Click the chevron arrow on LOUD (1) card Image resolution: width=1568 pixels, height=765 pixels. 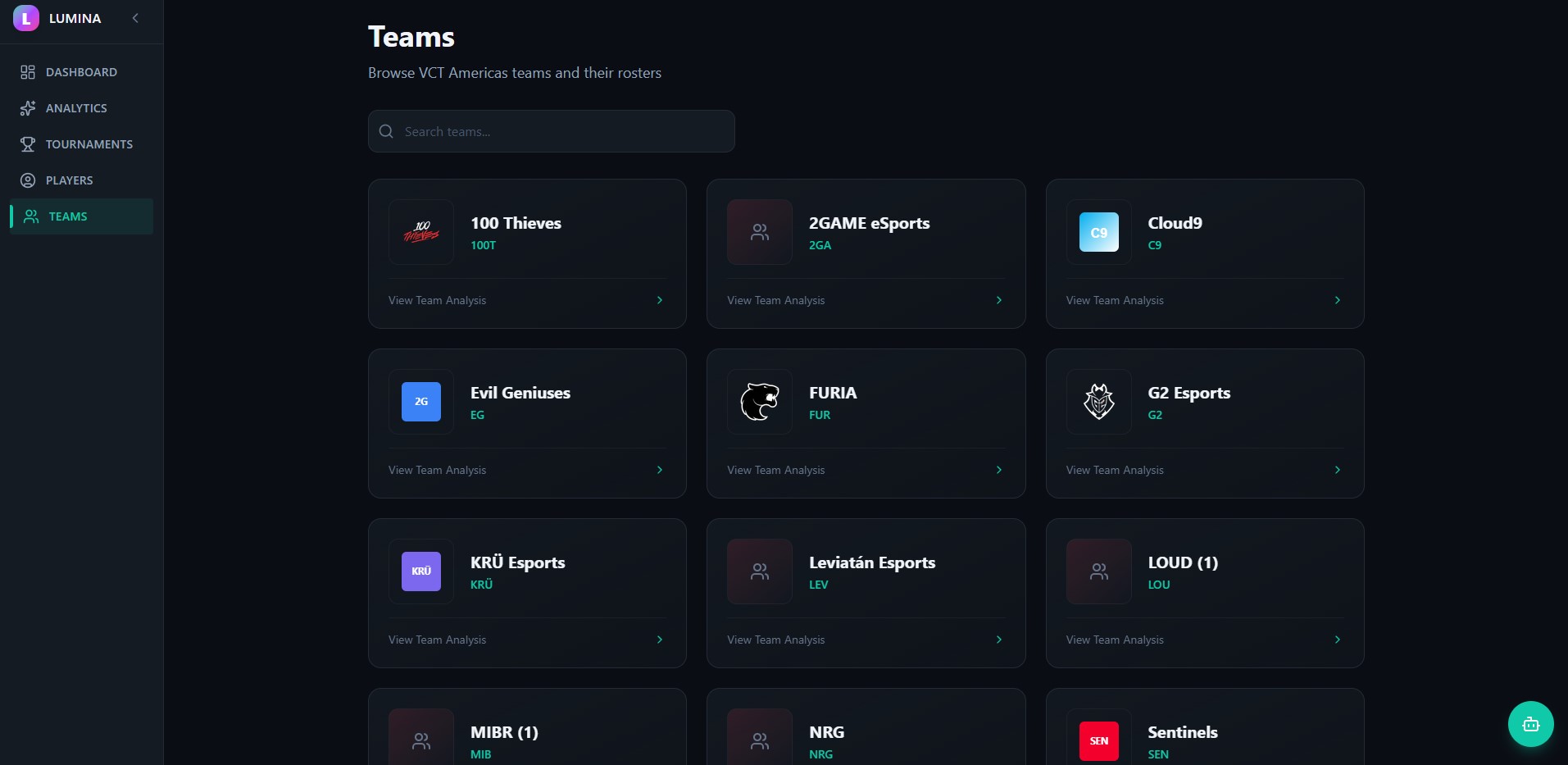pyautogui.click(x=1338, y=640)
